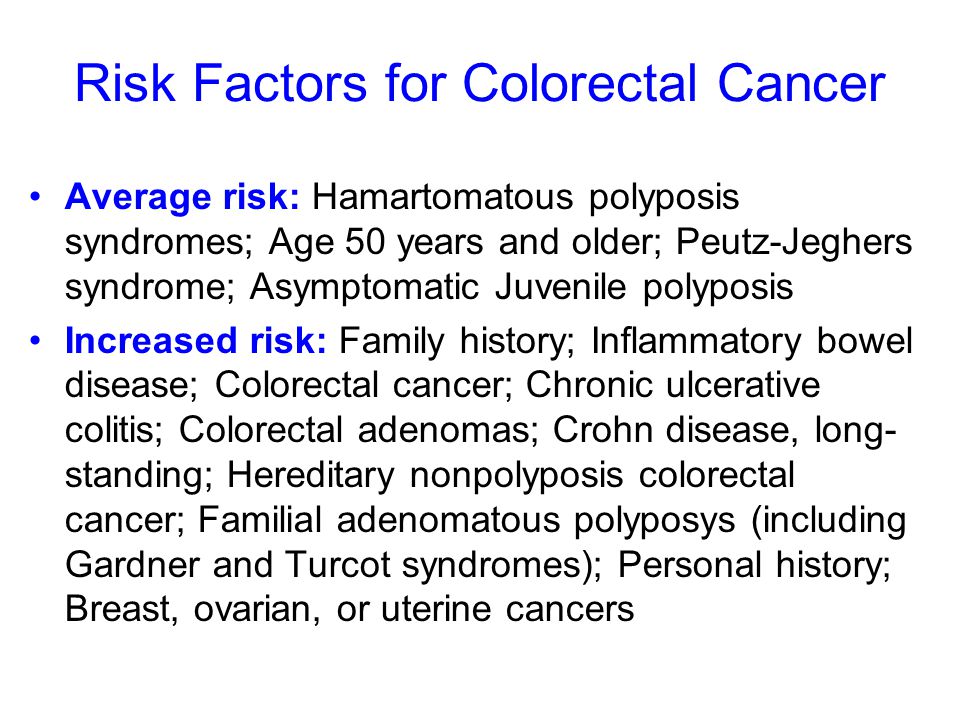Click the text 'Asymptomatic Juvenile polyposis'

[522, 288]
